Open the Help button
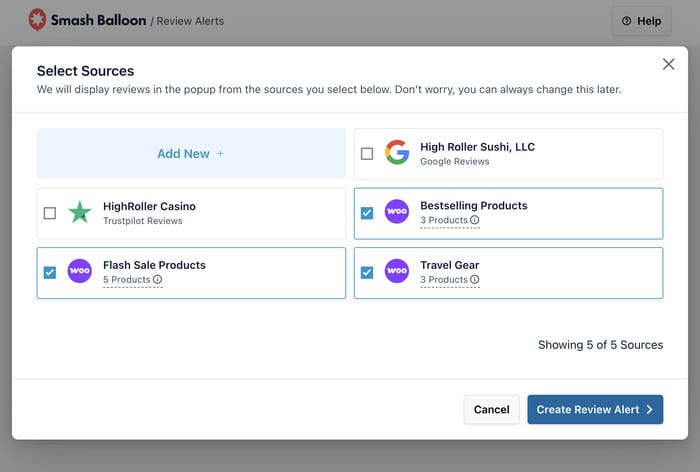 pos(641,21)
